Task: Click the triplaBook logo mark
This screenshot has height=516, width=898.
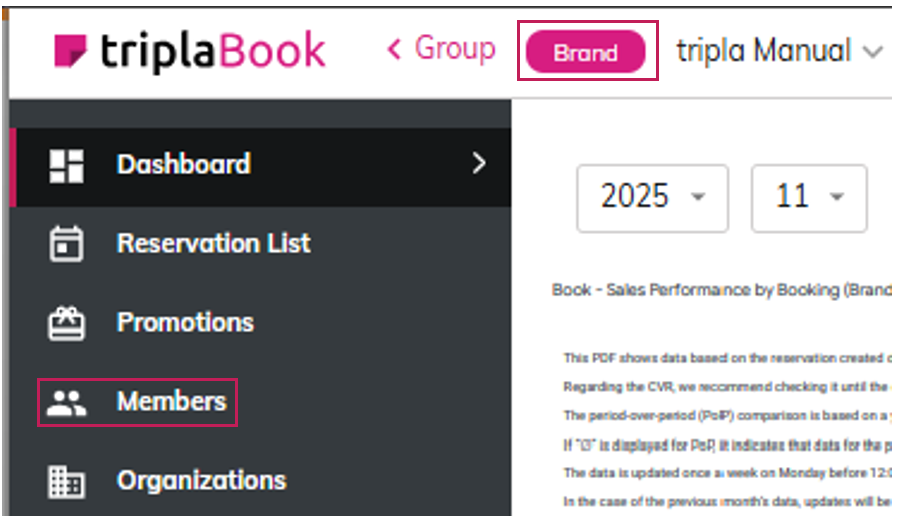Action: (71, 52)
